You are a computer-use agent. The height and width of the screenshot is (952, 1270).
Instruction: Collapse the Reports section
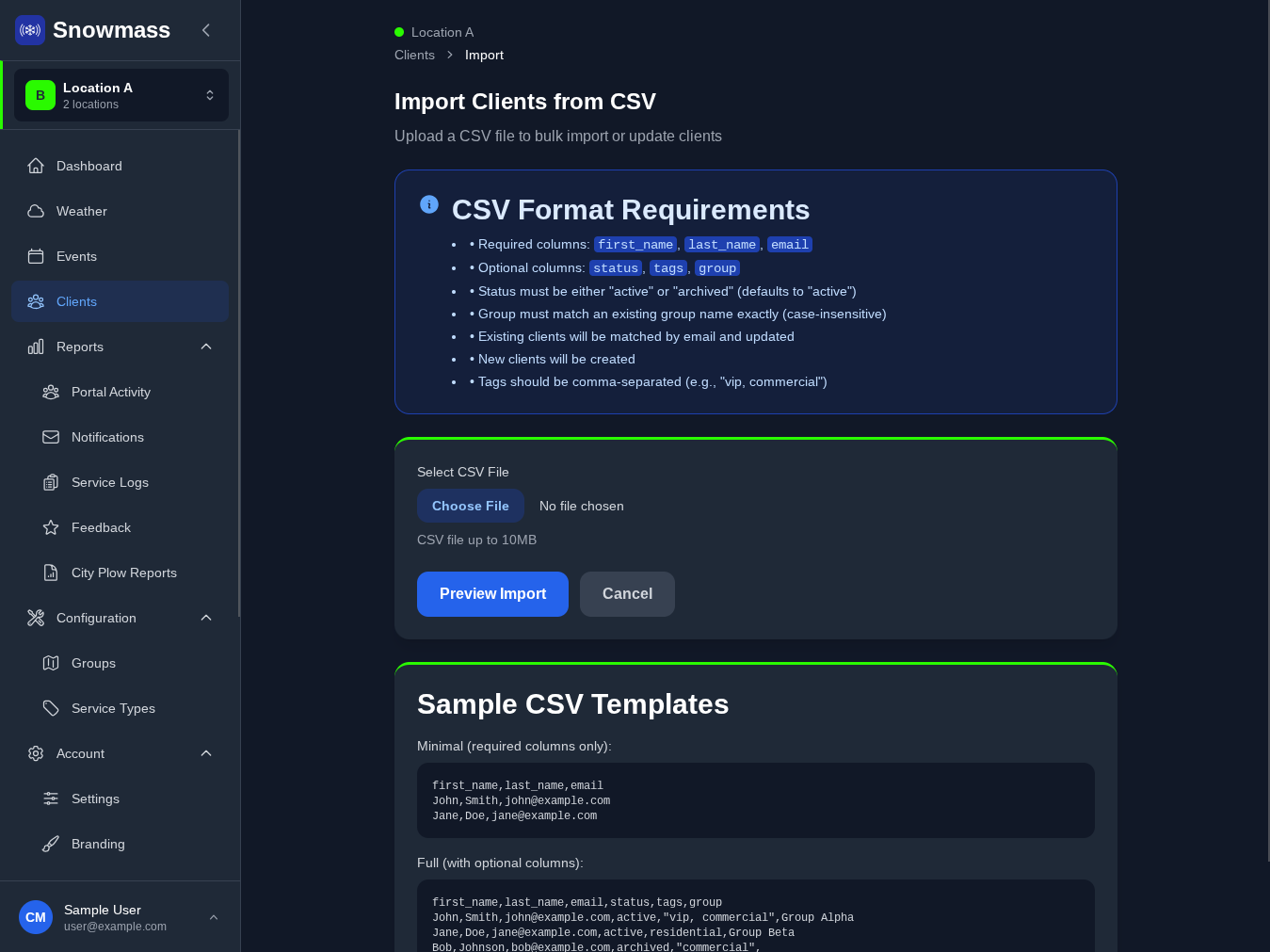[206, 347]
